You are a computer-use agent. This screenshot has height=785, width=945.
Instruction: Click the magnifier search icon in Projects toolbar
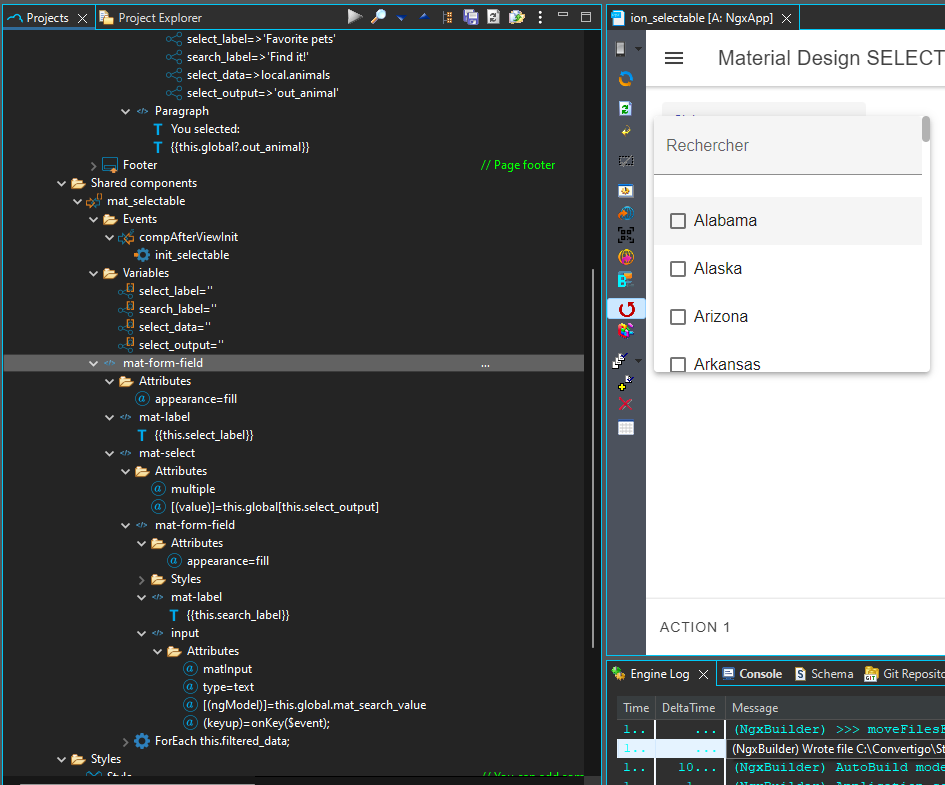378,17
